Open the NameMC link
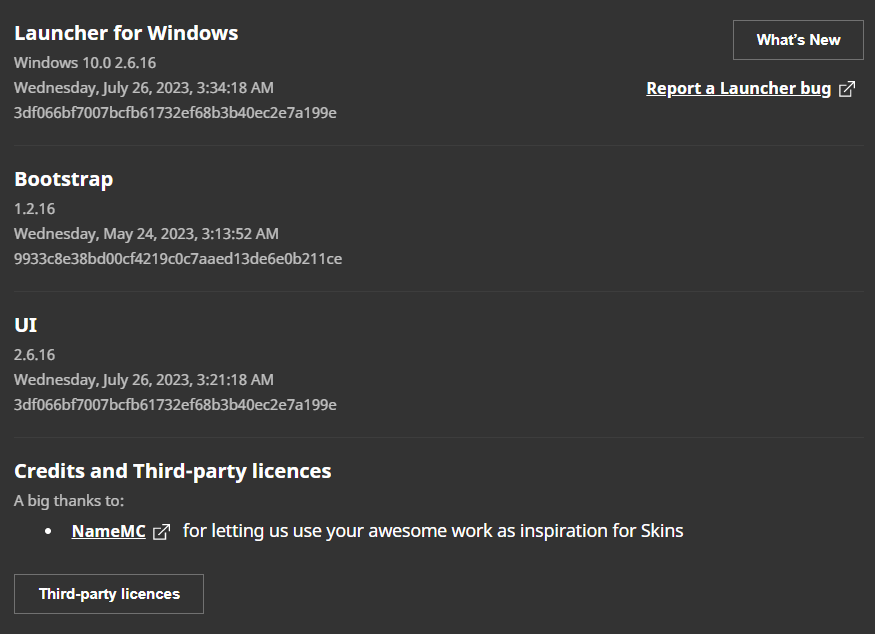Screen dimensions: 875x634 (x=109, y=531)
